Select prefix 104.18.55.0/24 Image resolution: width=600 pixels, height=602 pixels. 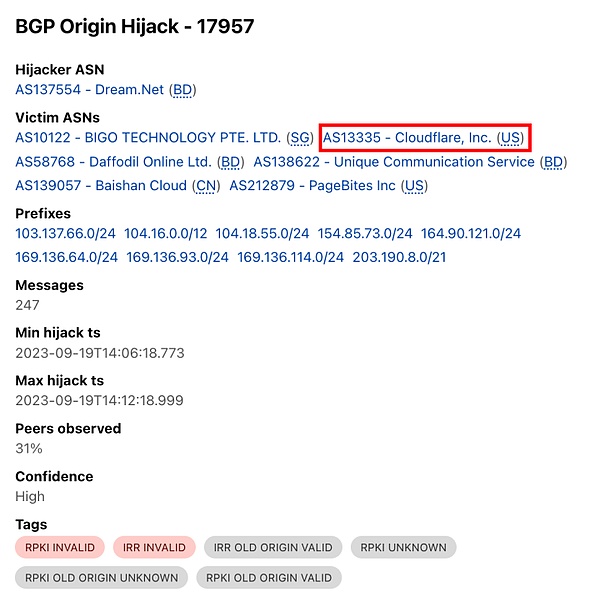pos(262,233)
